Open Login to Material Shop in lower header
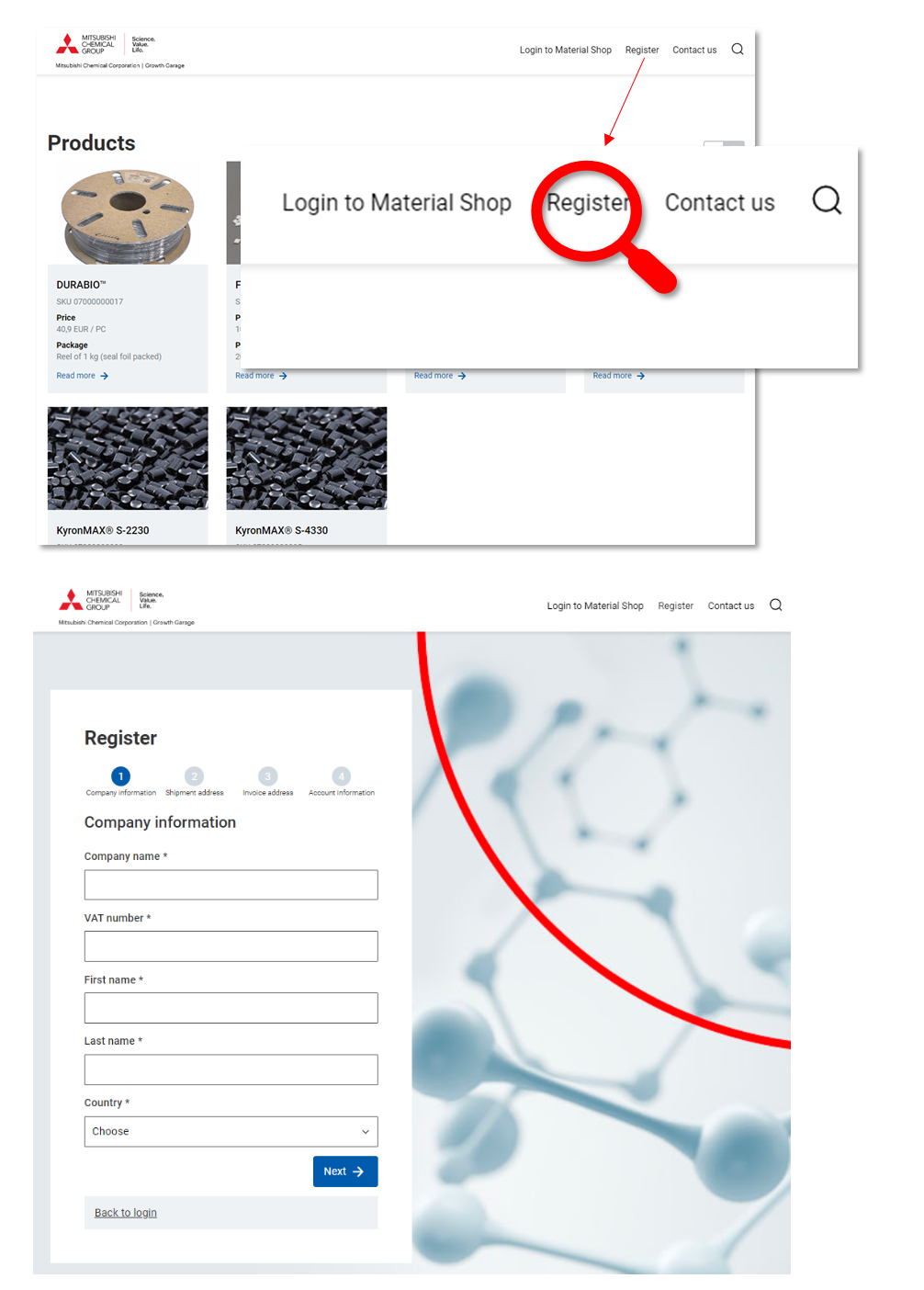924x1290 pixels. pyautogui.click(x=595, y=606)
